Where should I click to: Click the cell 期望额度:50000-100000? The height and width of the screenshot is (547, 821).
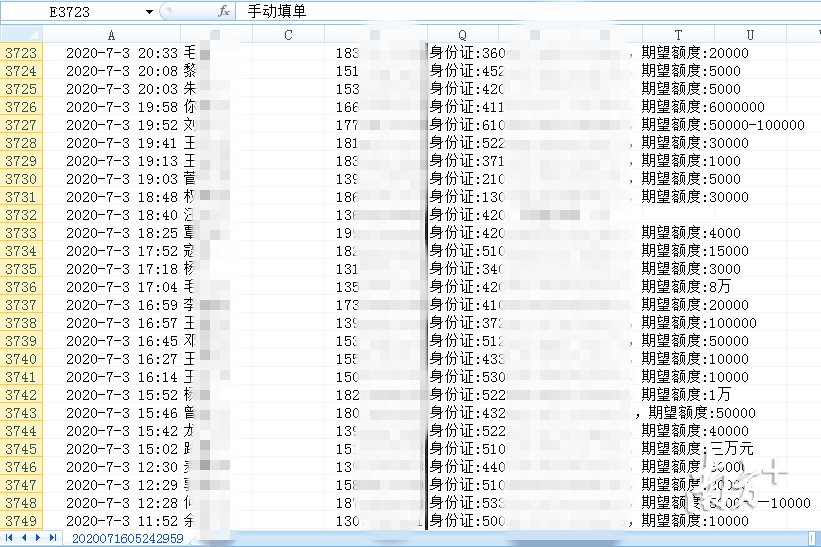(723, 125)
